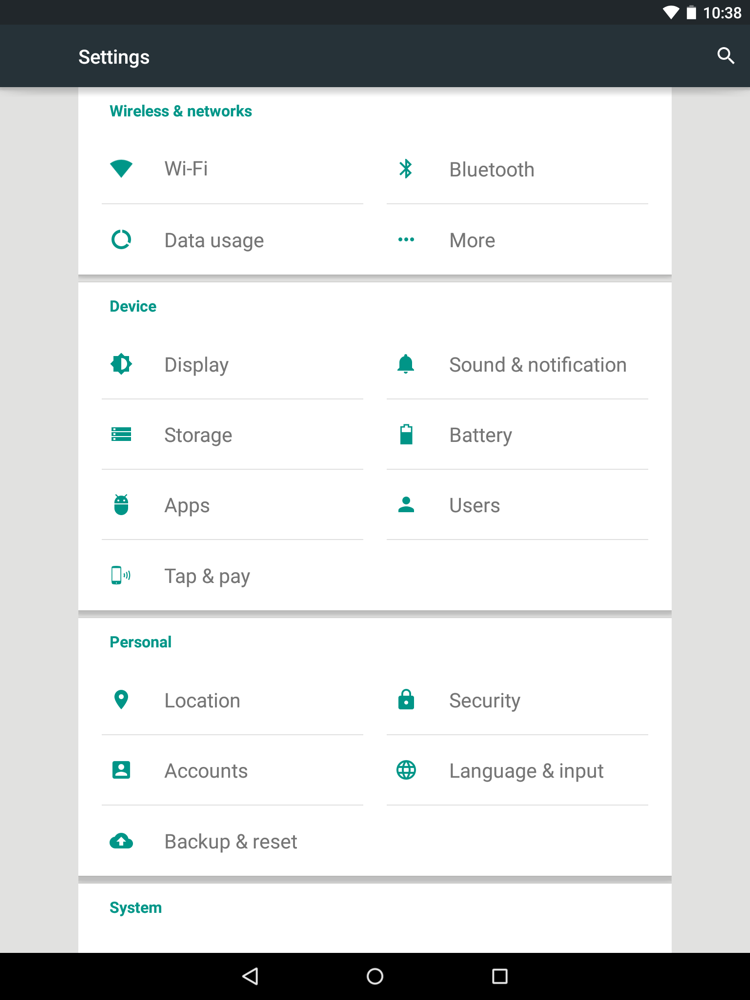Tap the Battery icon in Device section
The height and width of the screenshot is (1000, 750).
click(406, 435)
